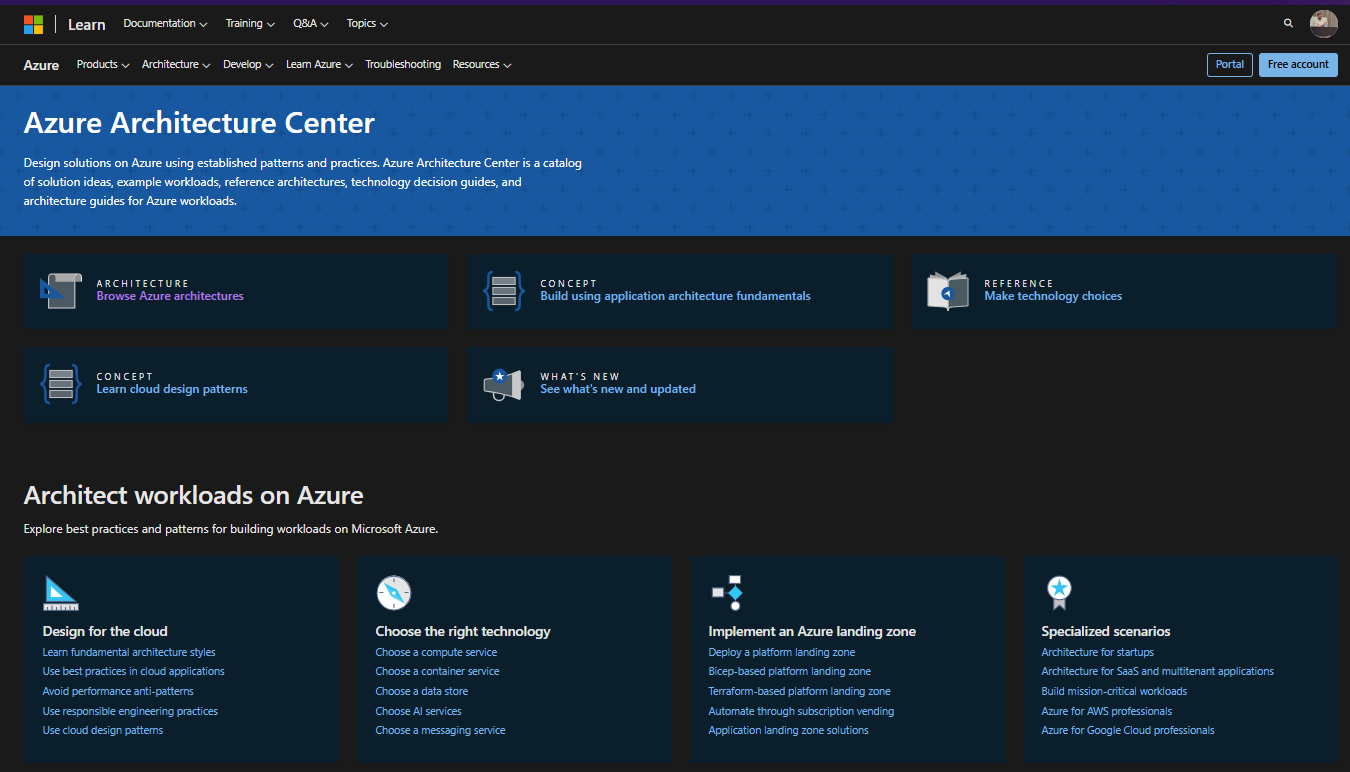Click the Microsoft logo icon
The width and height of the screenshot is (1350, 772).
point(33,24)
